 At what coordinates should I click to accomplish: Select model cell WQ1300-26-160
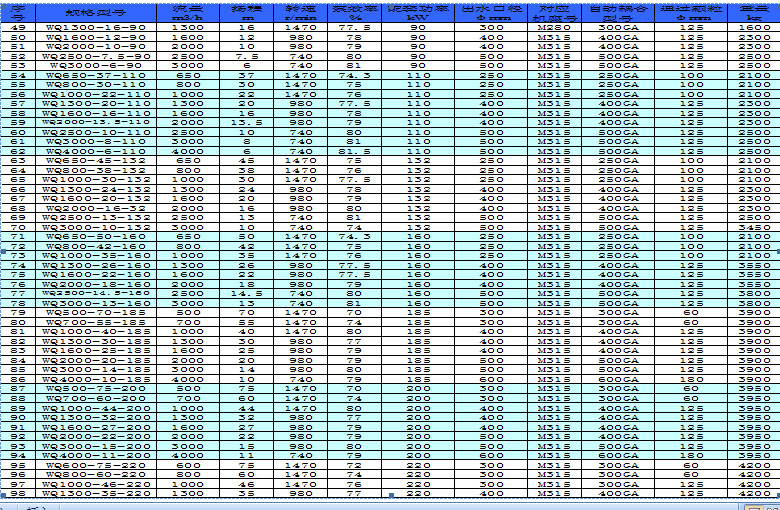tap(96, 265)
